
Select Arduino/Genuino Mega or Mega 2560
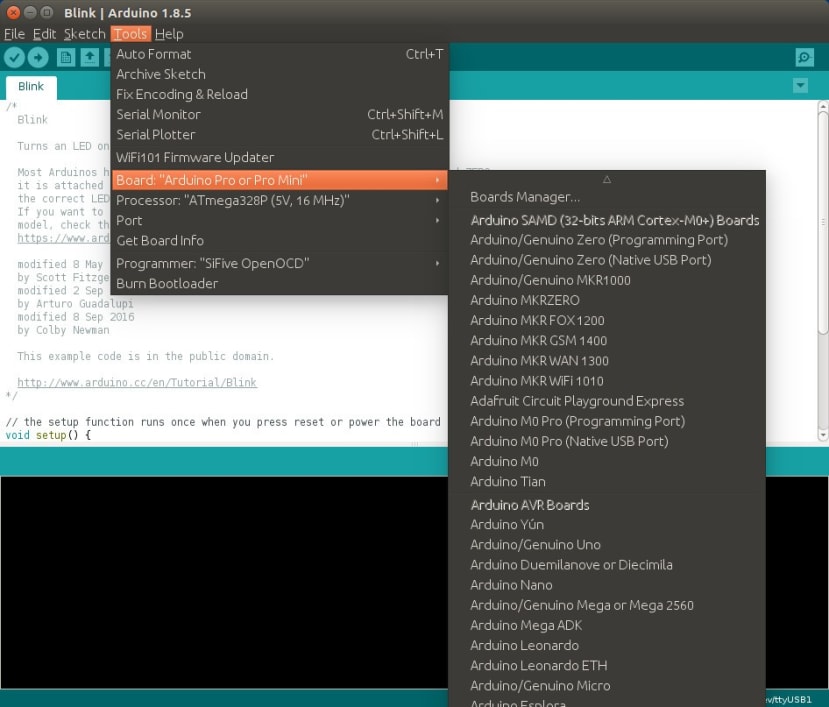607,605
